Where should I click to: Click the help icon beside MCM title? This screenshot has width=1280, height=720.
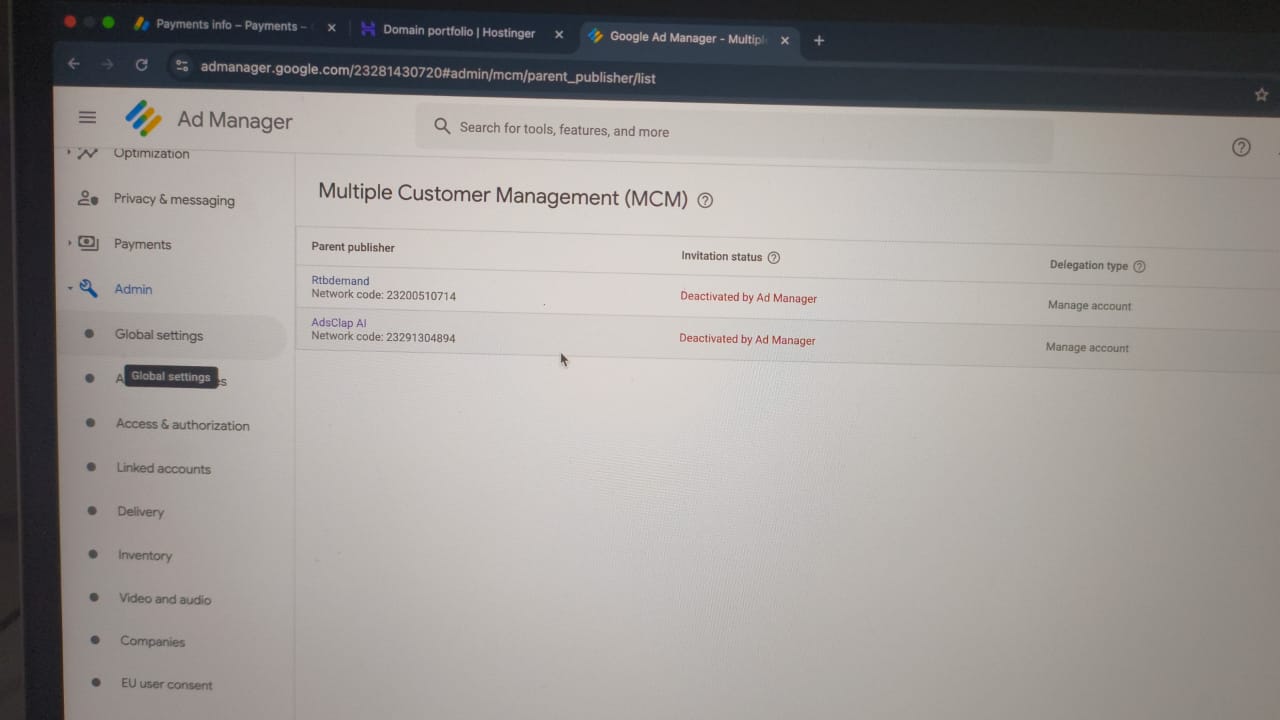click(705, 200)
